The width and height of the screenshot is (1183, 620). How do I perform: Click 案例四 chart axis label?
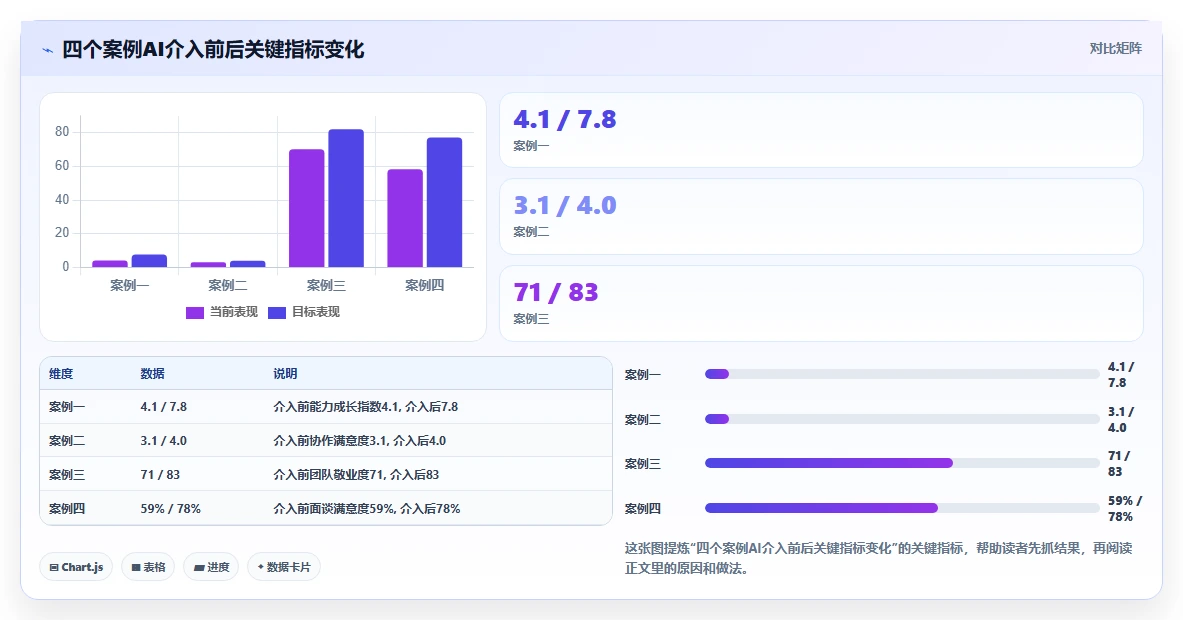(425, 285)
